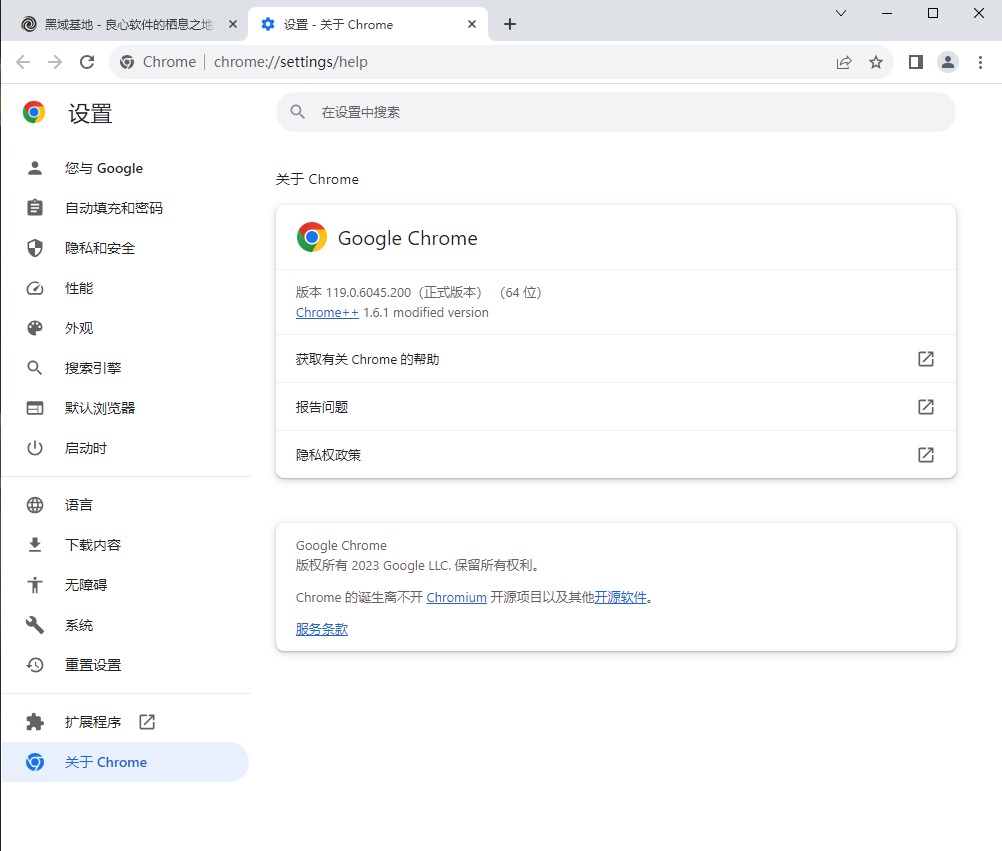The image size is (1002, 851).
Task: Open 搜索引擎 settings section
Action: click(x=125, y=369)
